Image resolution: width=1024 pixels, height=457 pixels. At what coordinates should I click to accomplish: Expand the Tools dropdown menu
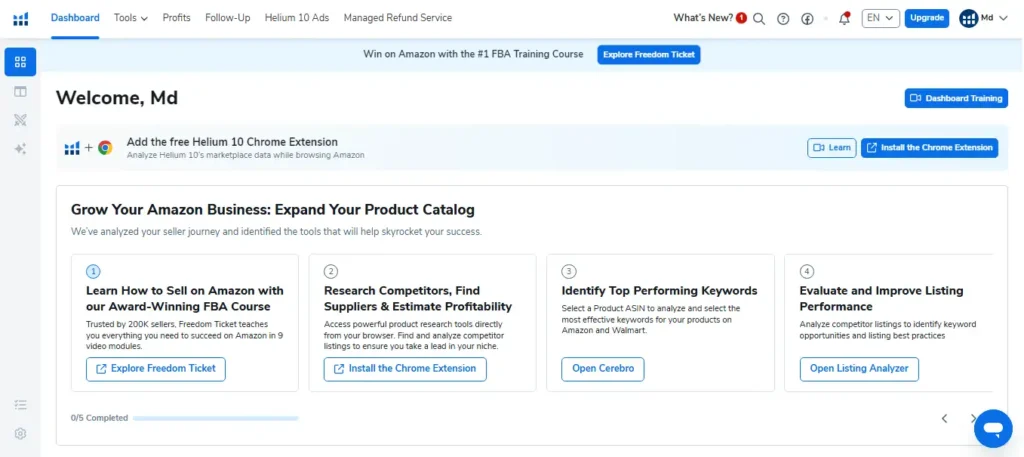click(131, 18)
